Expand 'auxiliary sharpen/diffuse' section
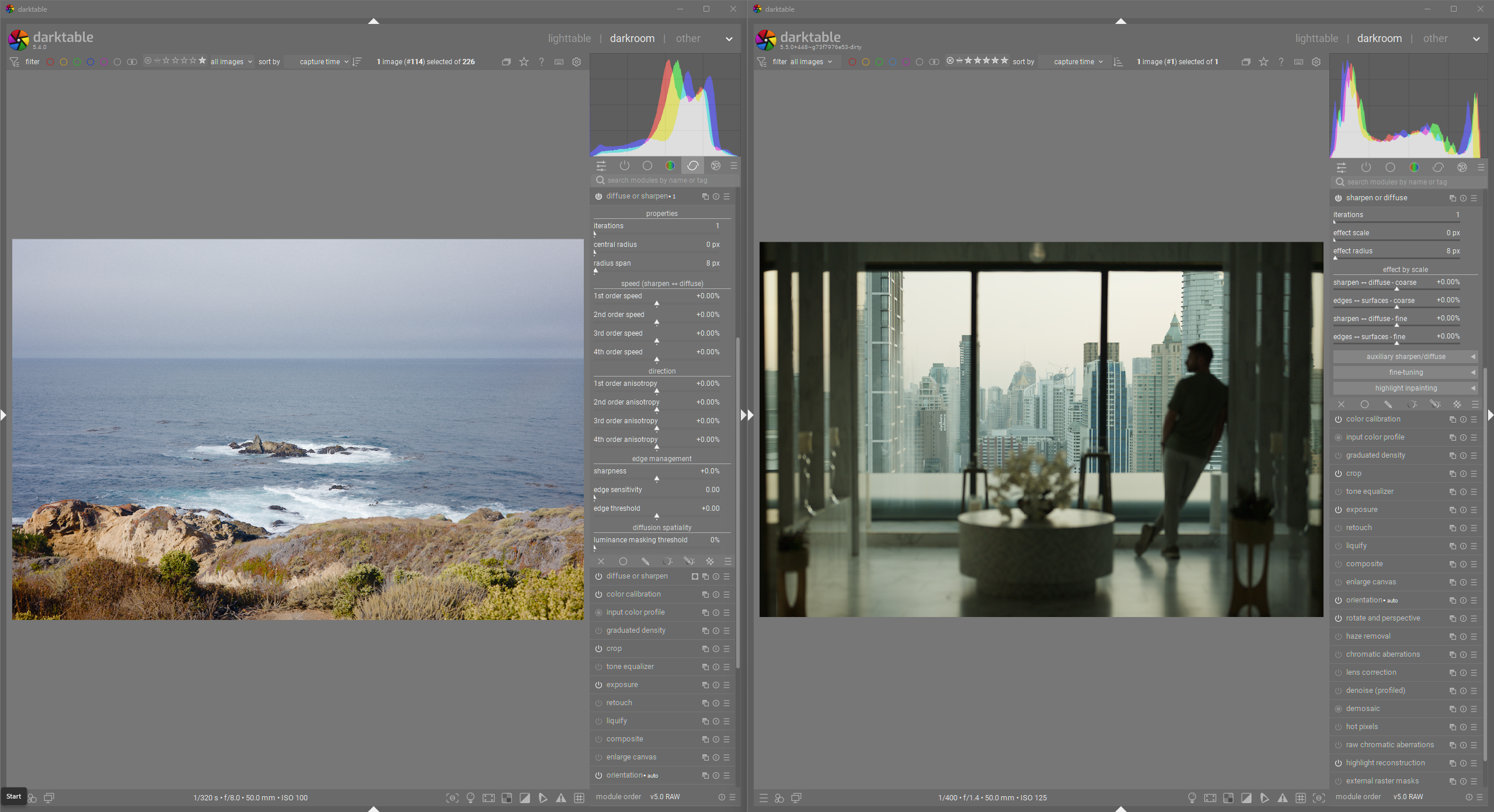 point(1405,357)
